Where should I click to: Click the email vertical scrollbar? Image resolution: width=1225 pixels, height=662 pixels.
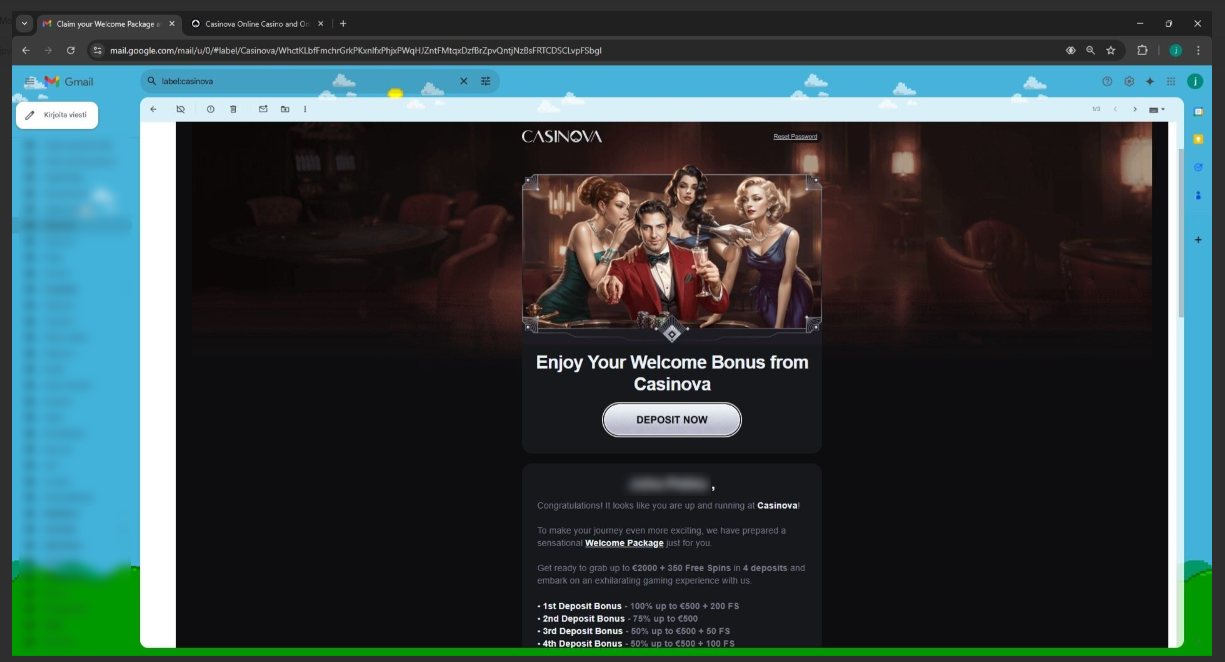pos(1180,231)
